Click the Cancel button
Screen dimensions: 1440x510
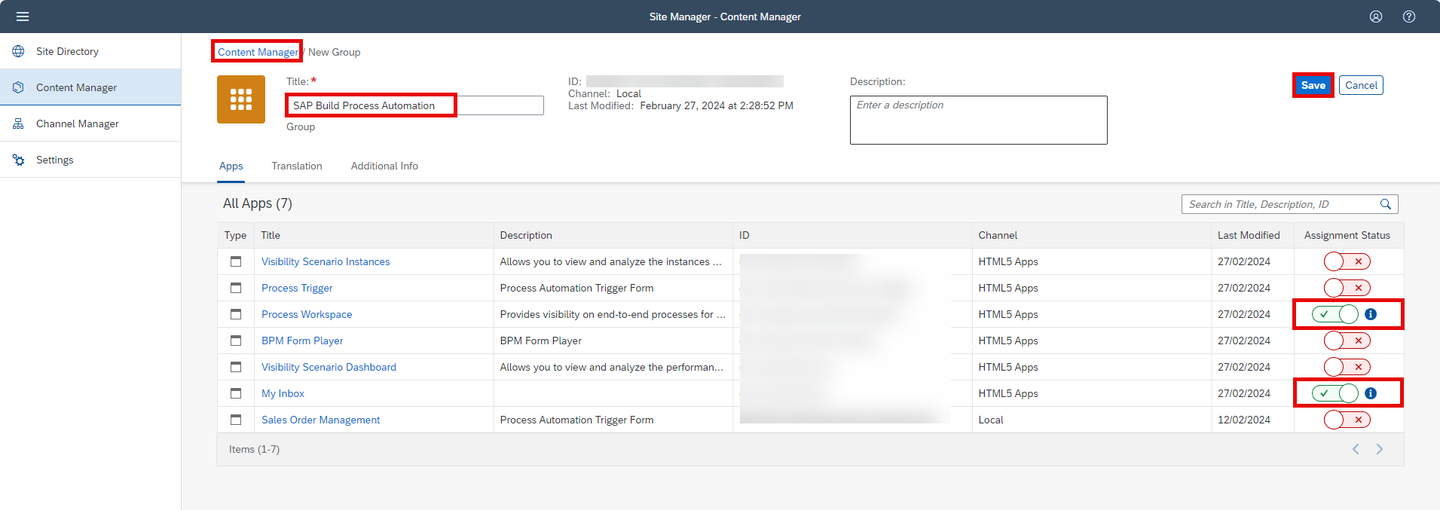1361,85
